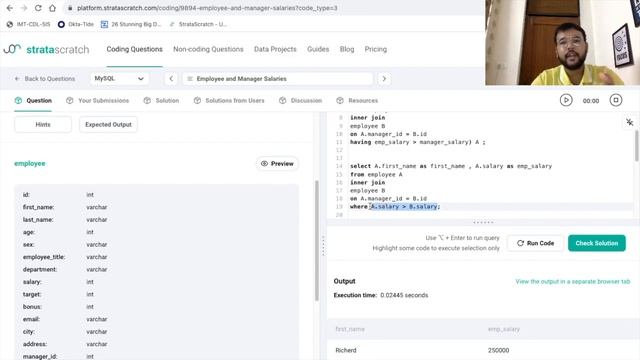The width and height of the screenshot is (640, 360).
Task: Open the Okta-Tide bookmark
Action: [x=76, y=24]
